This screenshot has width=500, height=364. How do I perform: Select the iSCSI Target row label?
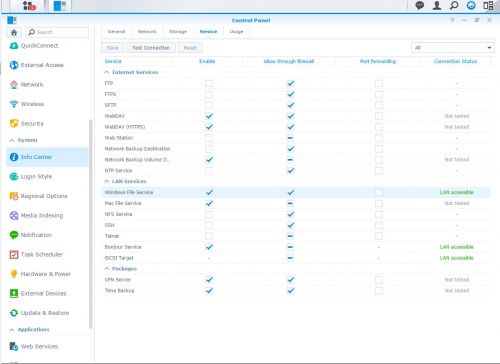coord(119,258)
